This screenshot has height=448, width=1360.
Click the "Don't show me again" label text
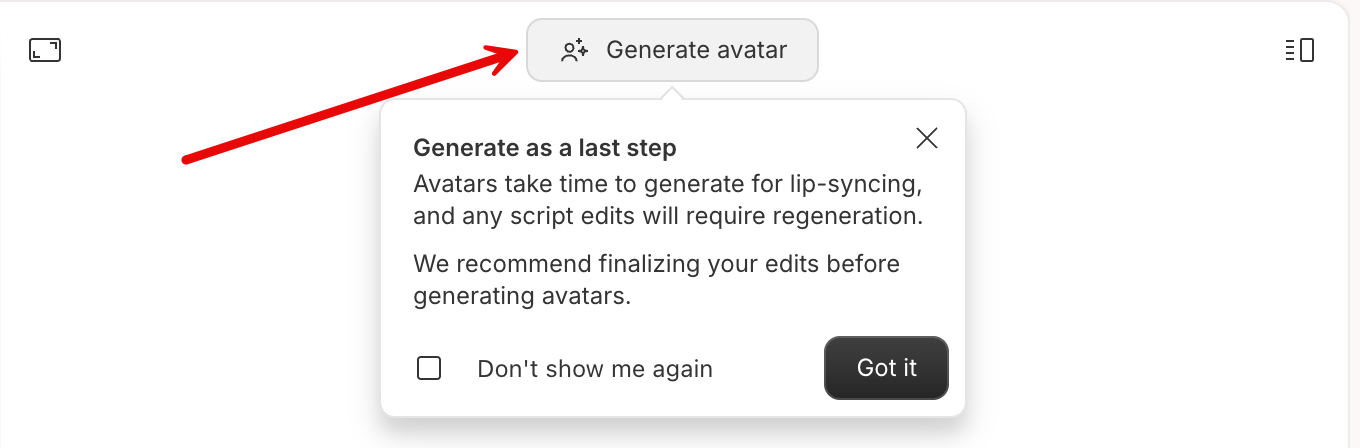pyautogui.click(x=595, y=369)
